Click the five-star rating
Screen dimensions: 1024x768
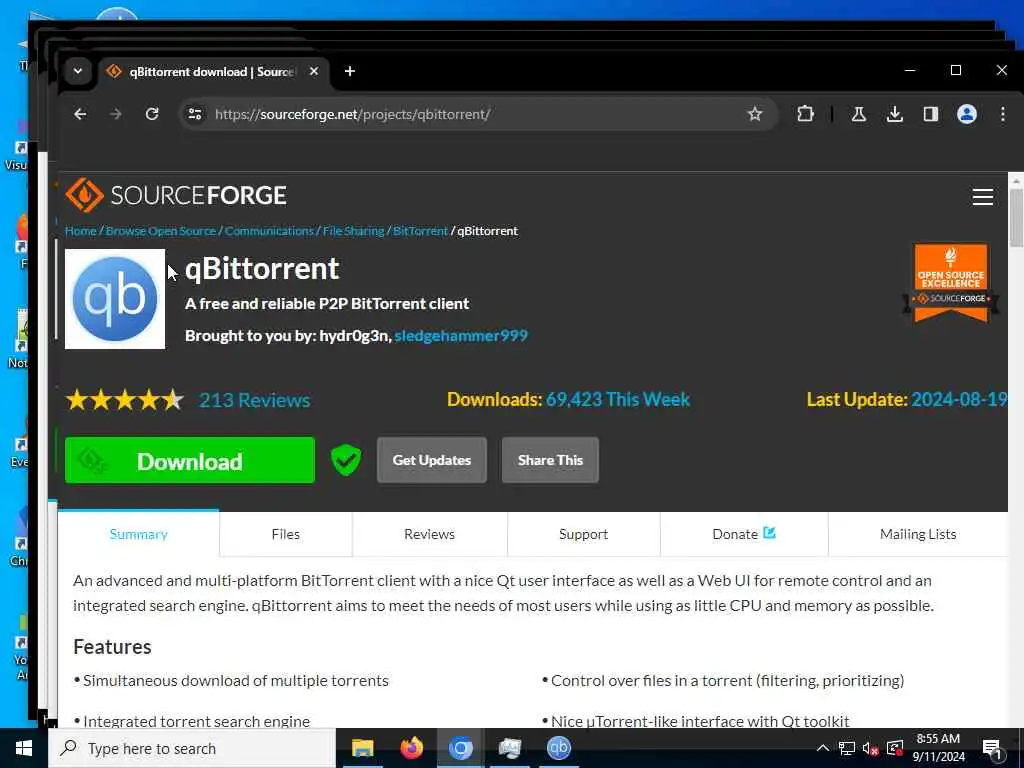point(125,400)
